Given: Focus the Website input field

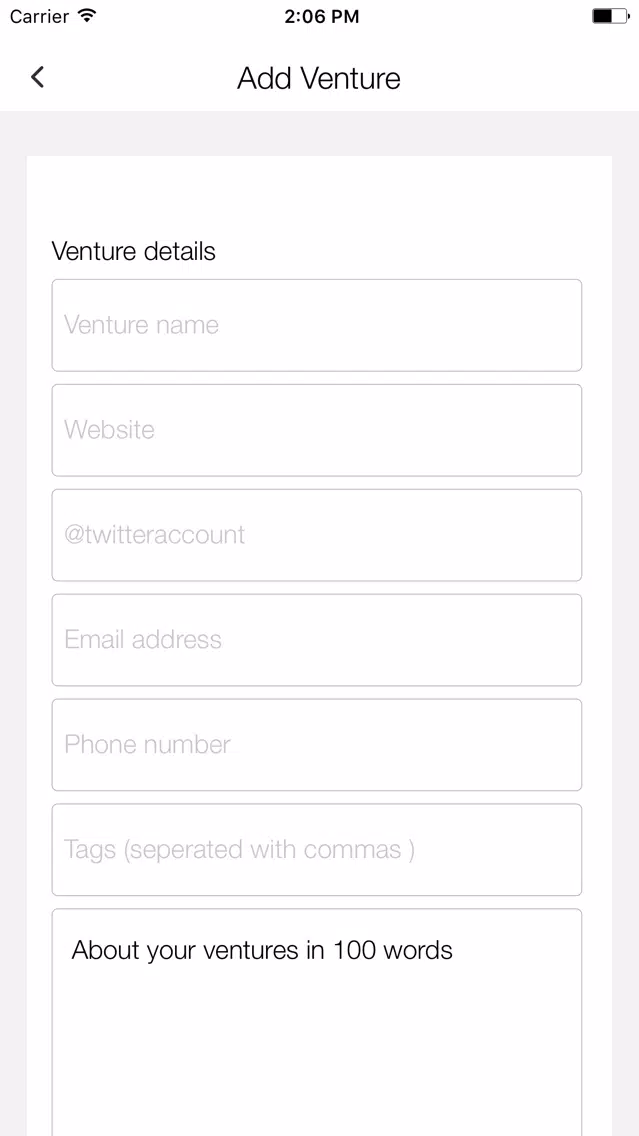Looking at the screenshot, I should [317, 430].
